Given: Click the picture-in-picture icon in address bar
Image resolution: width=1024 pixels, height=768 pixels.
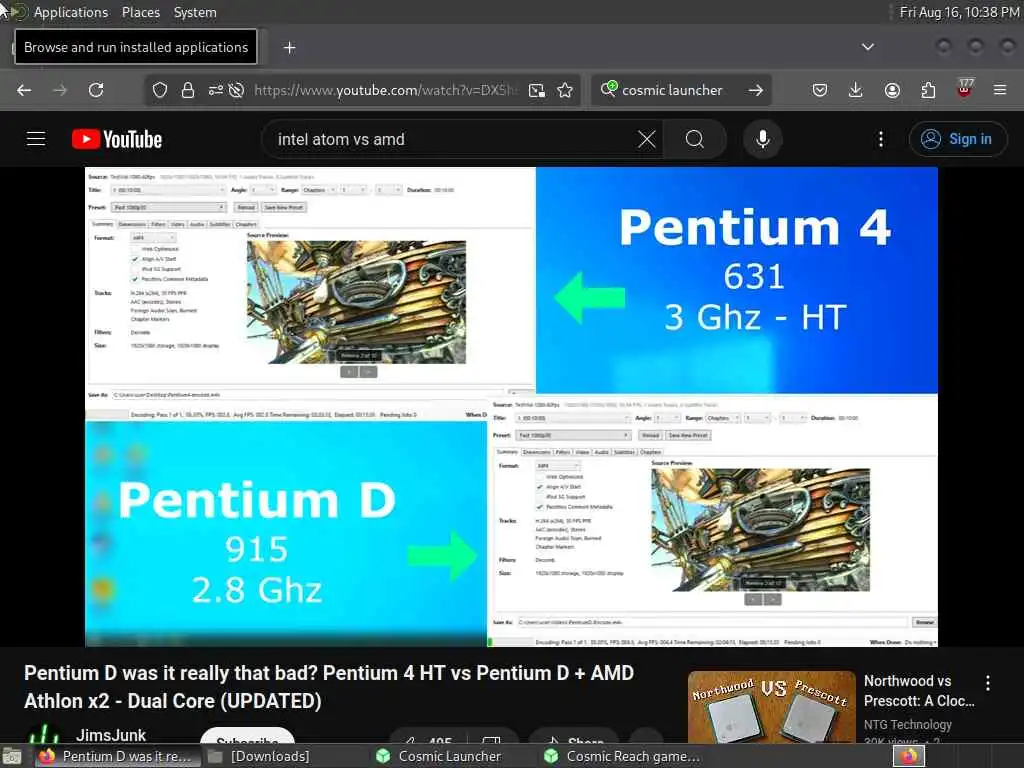Looking at the screenshot, I should (x=537, y=90).
